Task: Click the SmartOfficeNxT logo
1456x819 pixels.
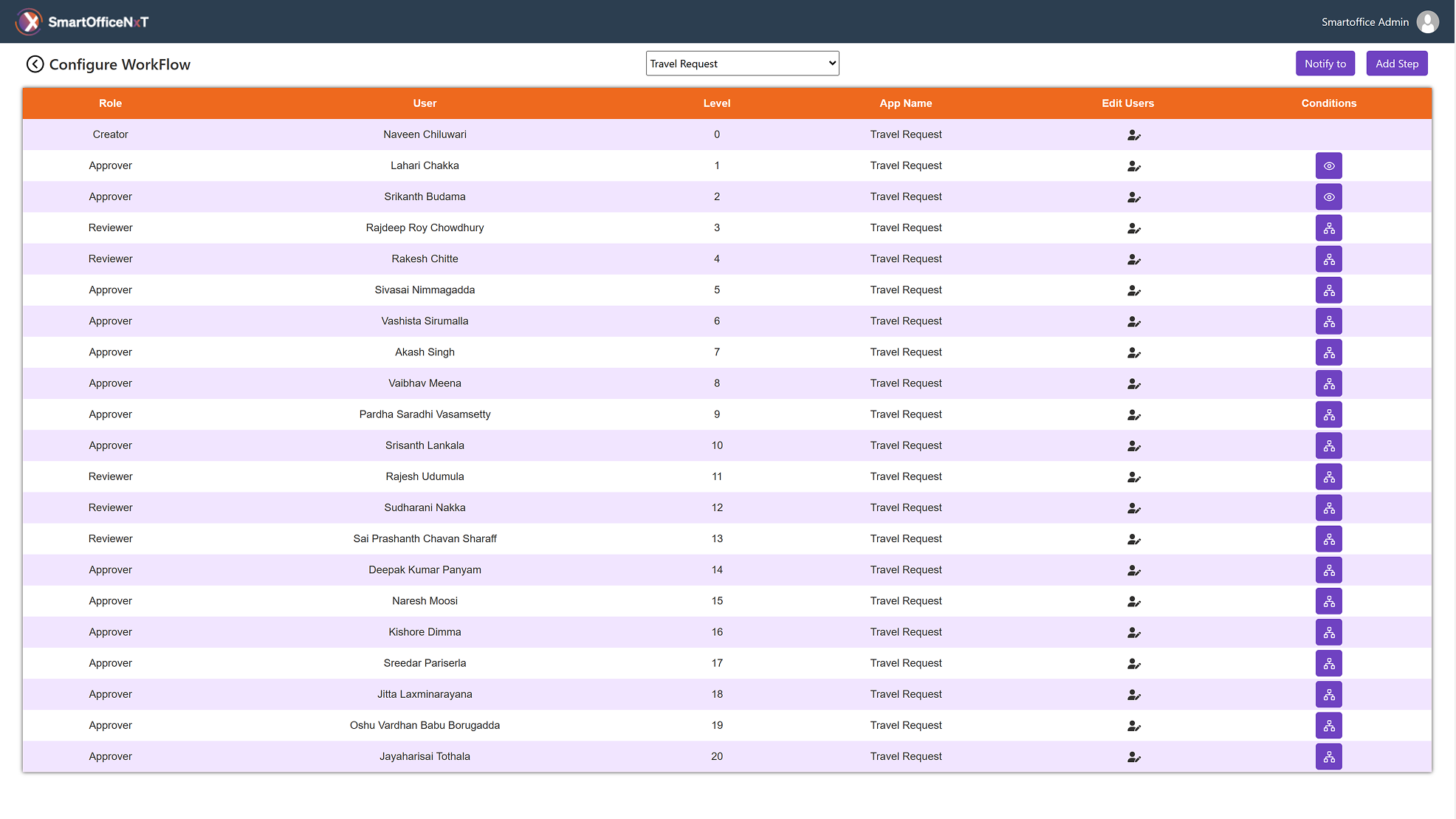Action: [x=82, y=22]
